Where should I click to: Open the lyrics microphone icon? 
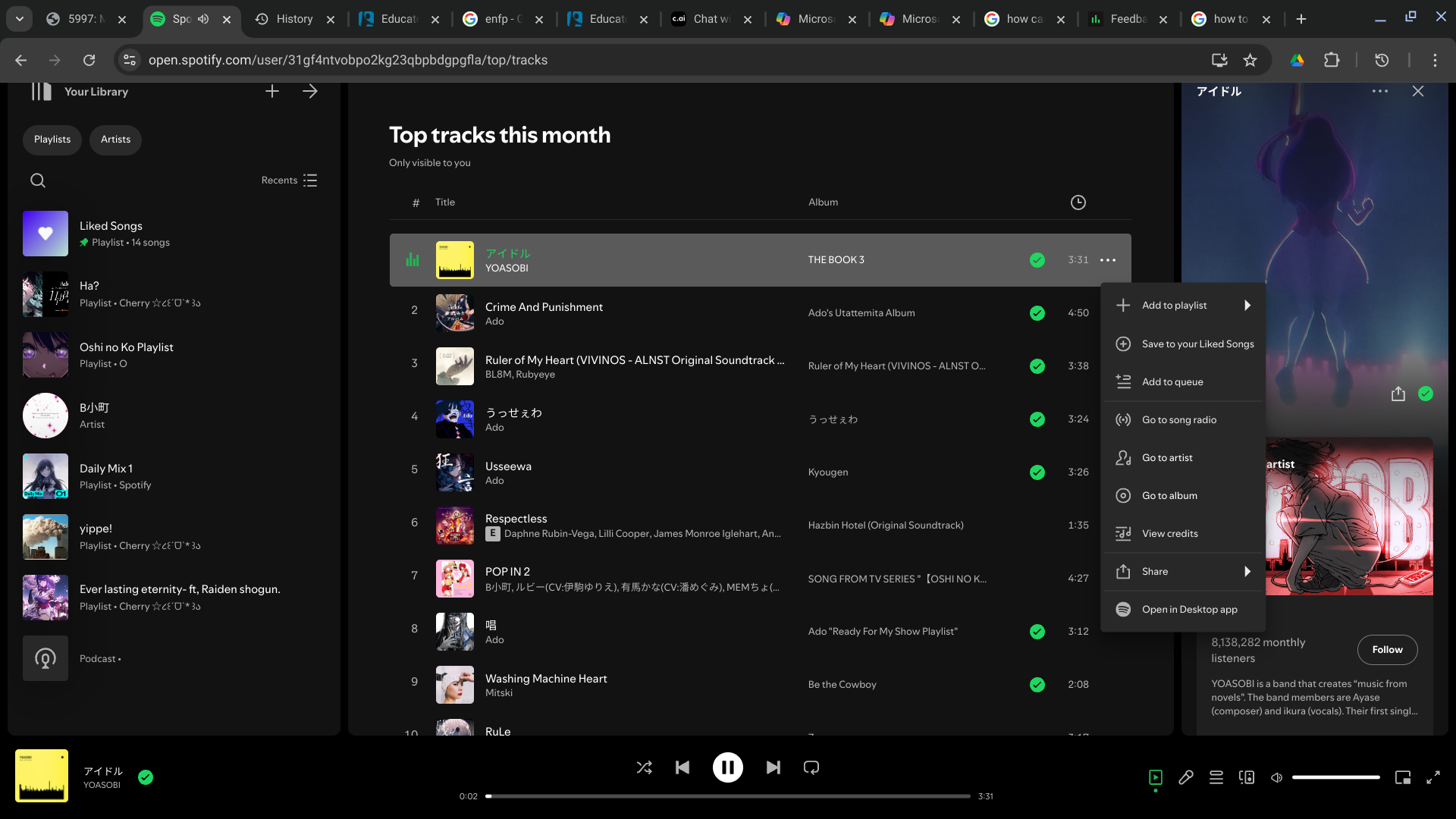pos(1186,777)
